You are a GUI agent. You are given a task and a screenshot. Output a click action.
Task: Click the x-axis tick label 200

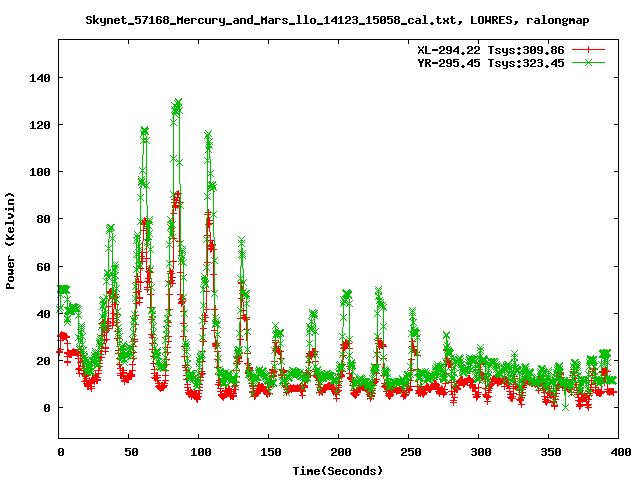point(341,452)
